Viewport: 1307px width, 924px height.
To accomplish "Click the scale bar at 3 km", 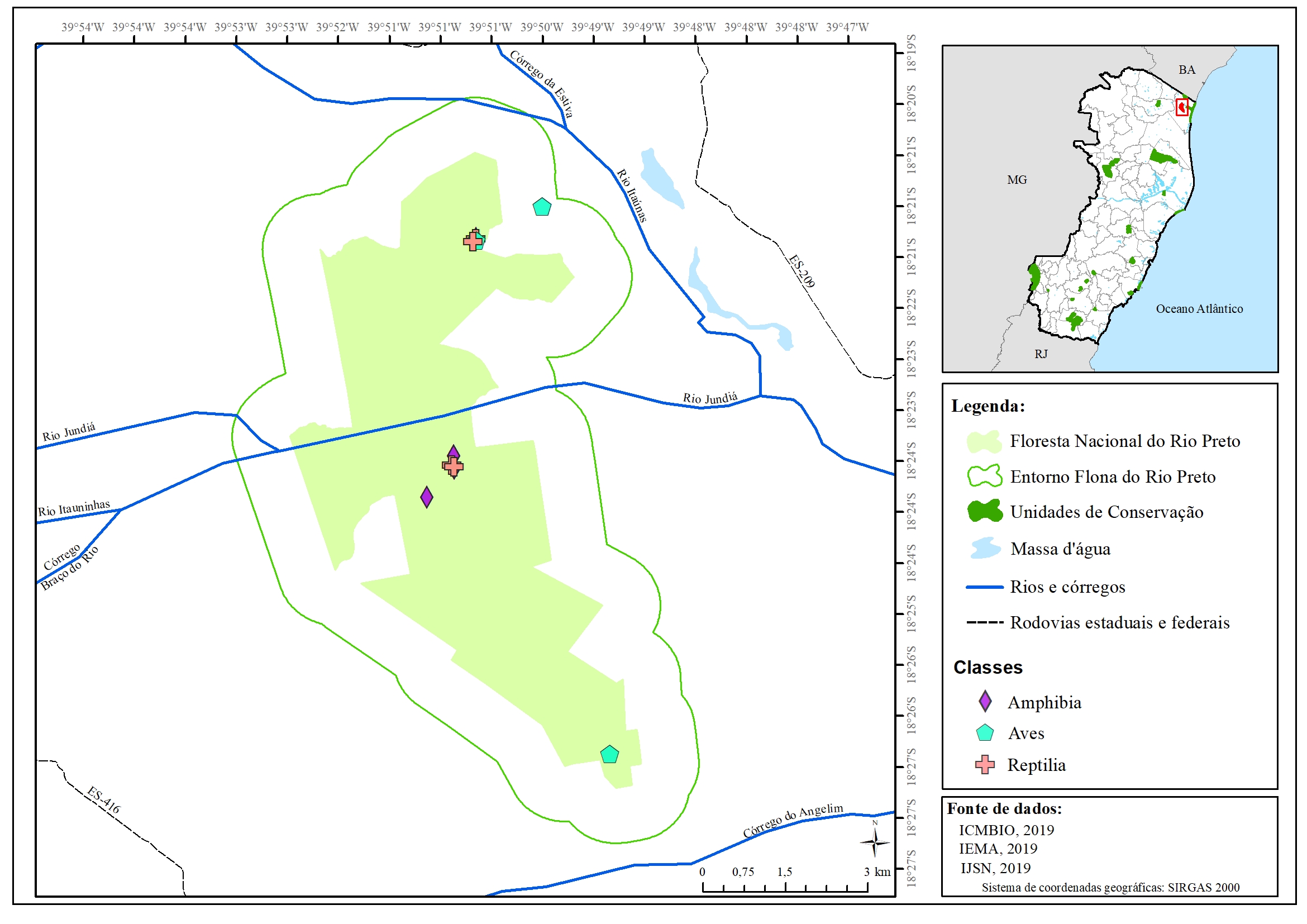I will tap(867, 886).
